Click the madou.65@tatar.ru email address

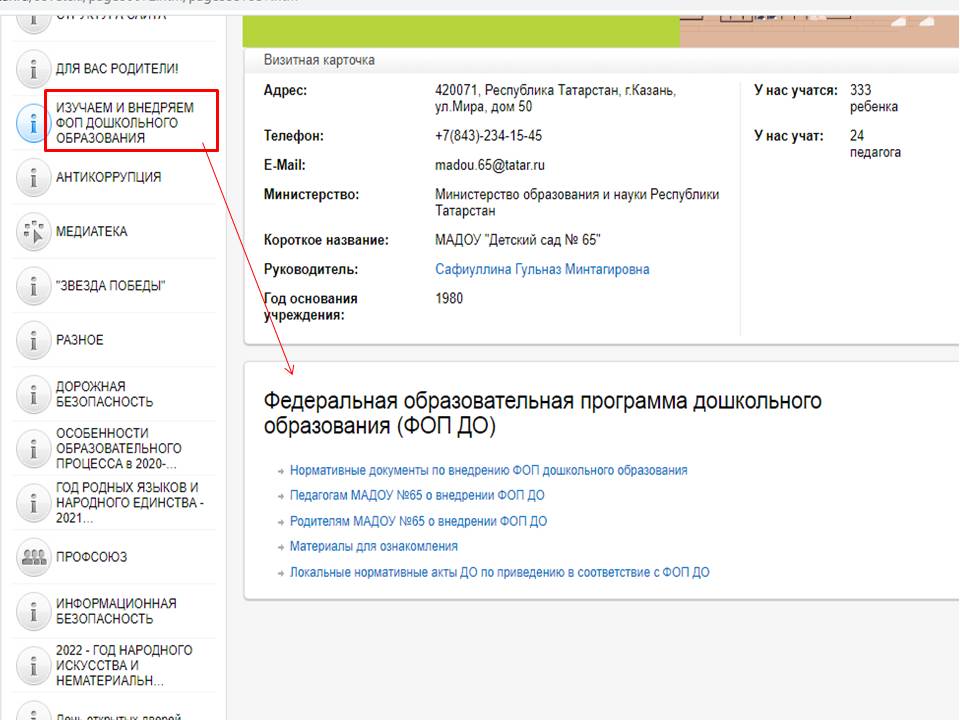coord(490,165)
